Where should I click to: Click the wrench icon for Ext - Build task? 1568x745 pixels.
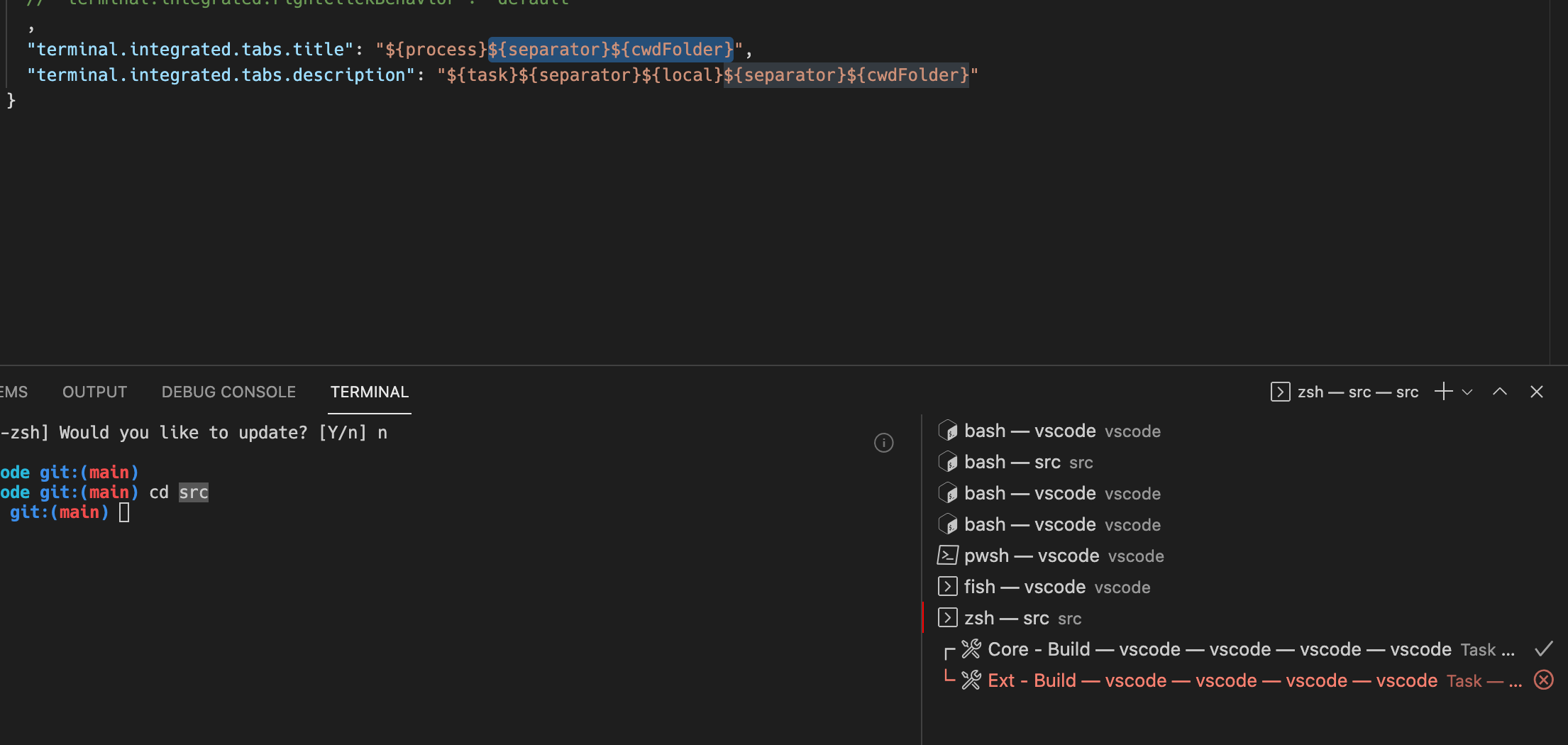tap(971, 680)
